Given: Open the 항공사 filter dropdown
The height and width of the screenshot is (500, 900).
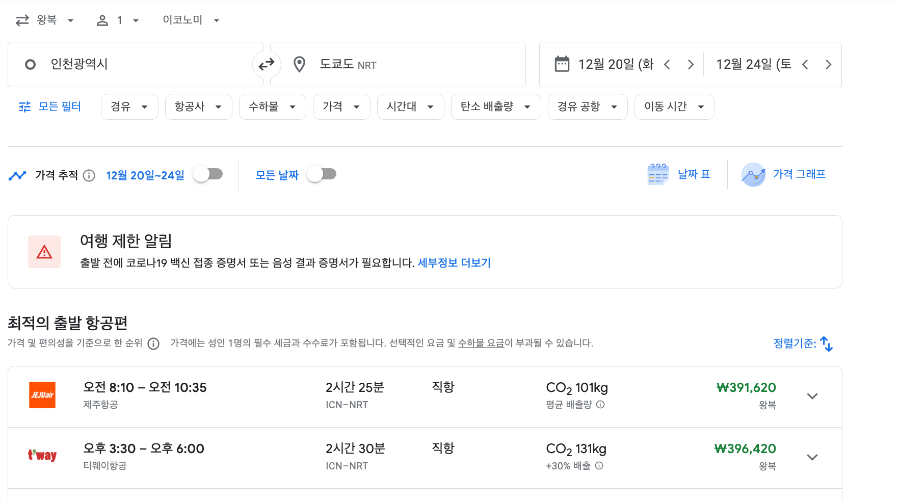Looking at the screenshot, I should click(199, 107).
